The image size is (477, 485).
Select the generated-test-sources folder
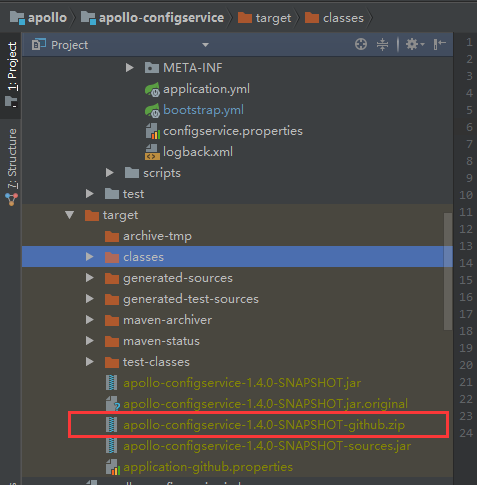click(x=191, y=299)
